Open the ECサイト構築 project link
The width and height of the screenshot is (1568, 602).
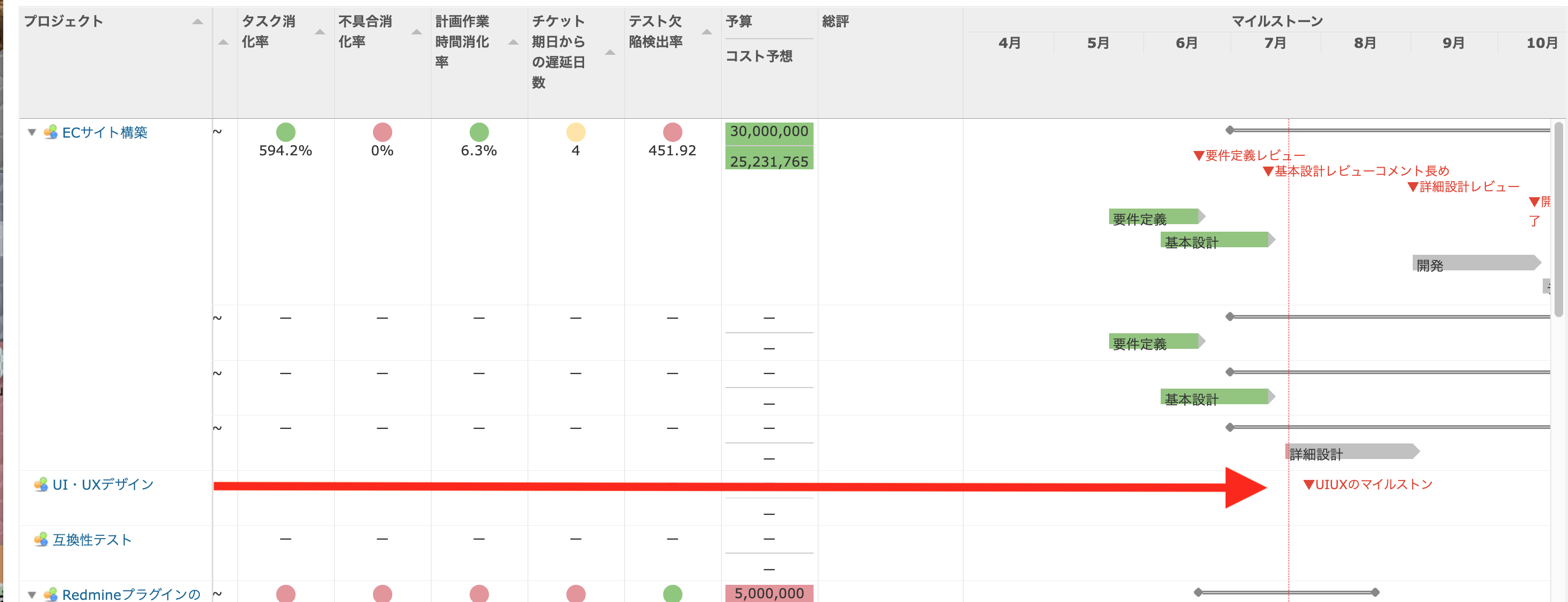pyautogui.click(x=105, y=132)
